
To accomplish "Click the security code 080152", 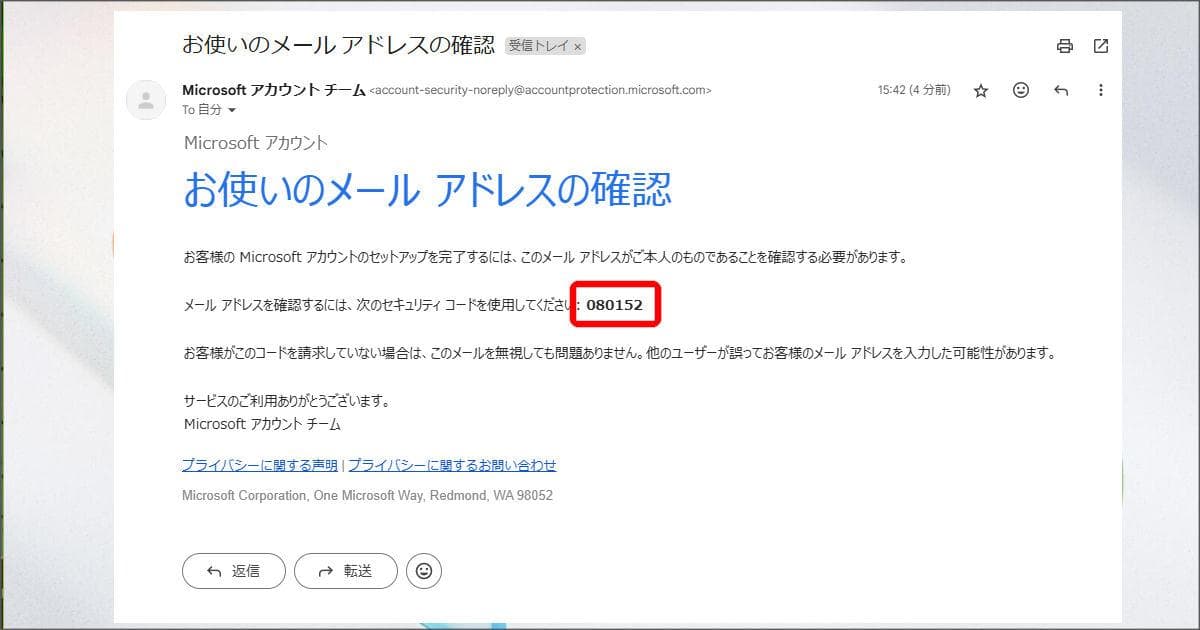I will coord(614,304).
